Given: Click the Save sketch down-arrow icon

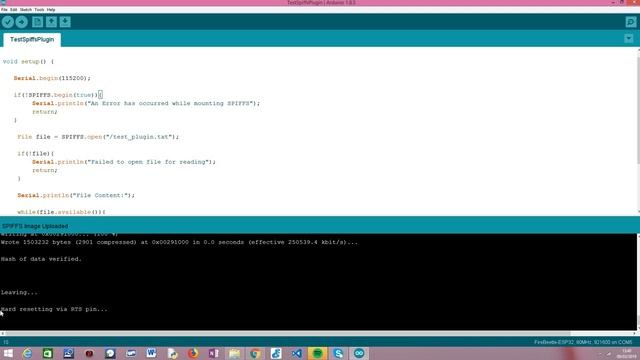Looking at the screenshot, I should click(x=65, y=22).
